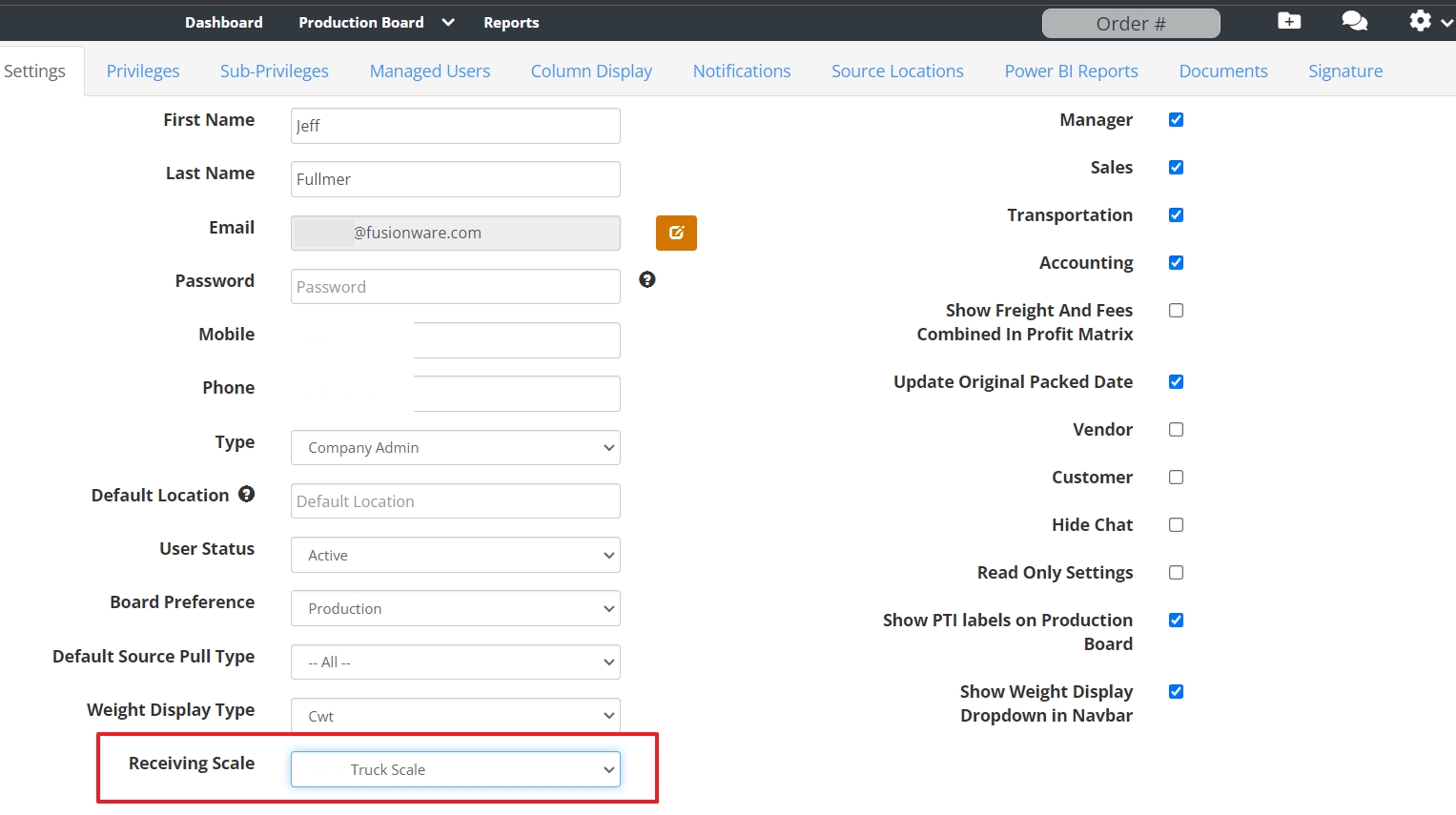This screenshot has width=1456, height=815.
Task: Open the Type dropdown showing Company Admin
Action: [x=455, y=448]
